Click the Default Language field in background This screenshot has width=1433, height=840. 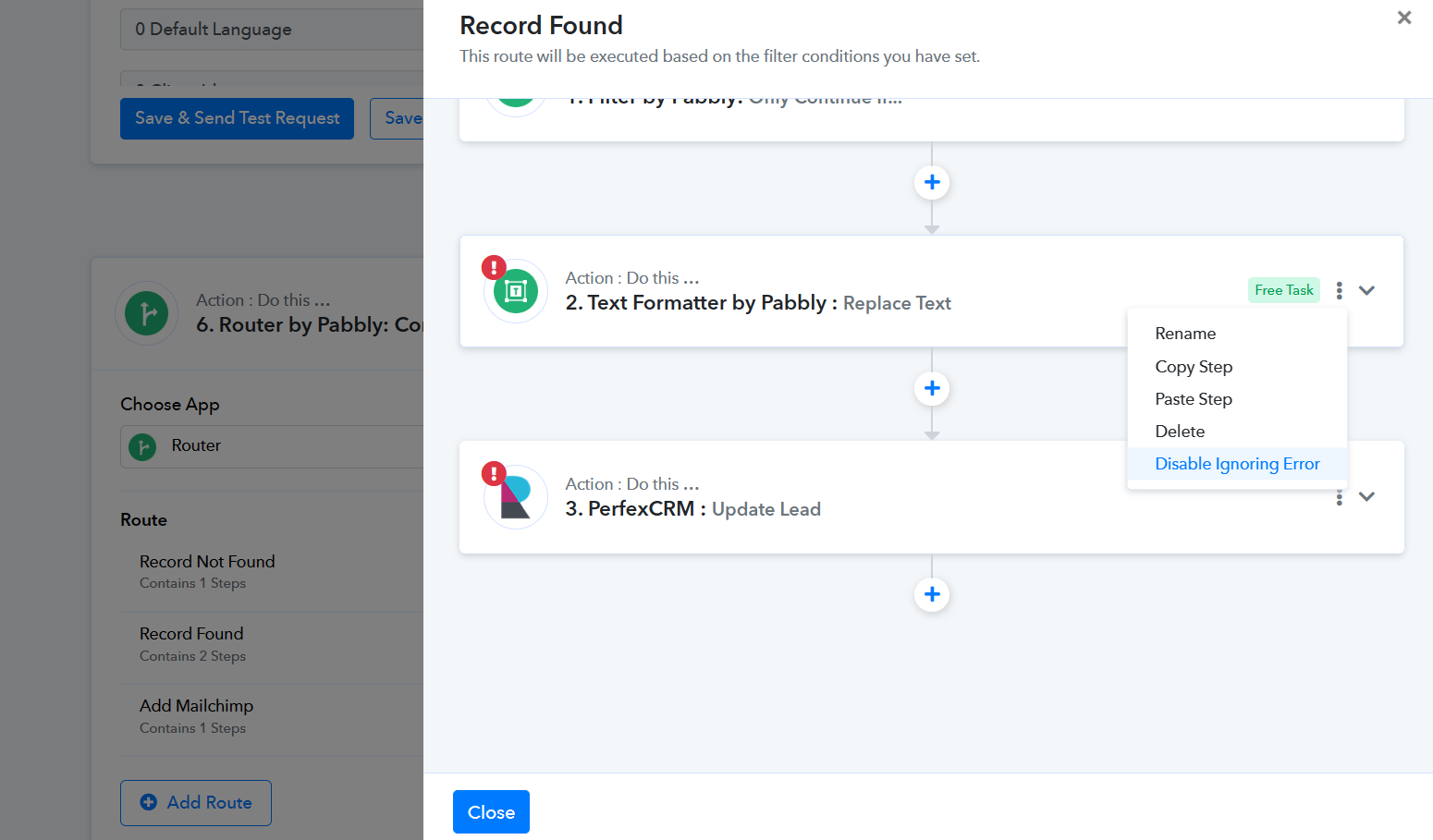272,30
